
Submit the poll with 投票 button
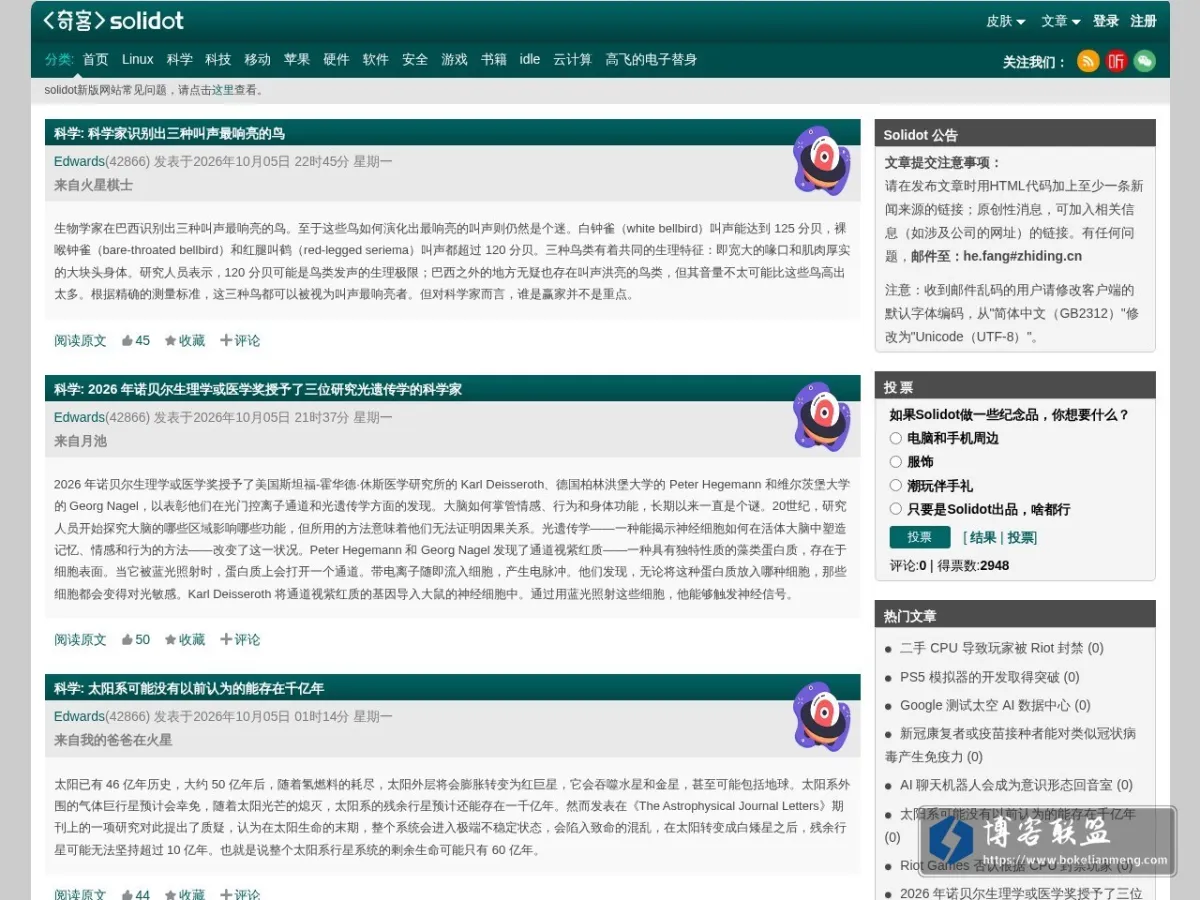tap(920, 537)
